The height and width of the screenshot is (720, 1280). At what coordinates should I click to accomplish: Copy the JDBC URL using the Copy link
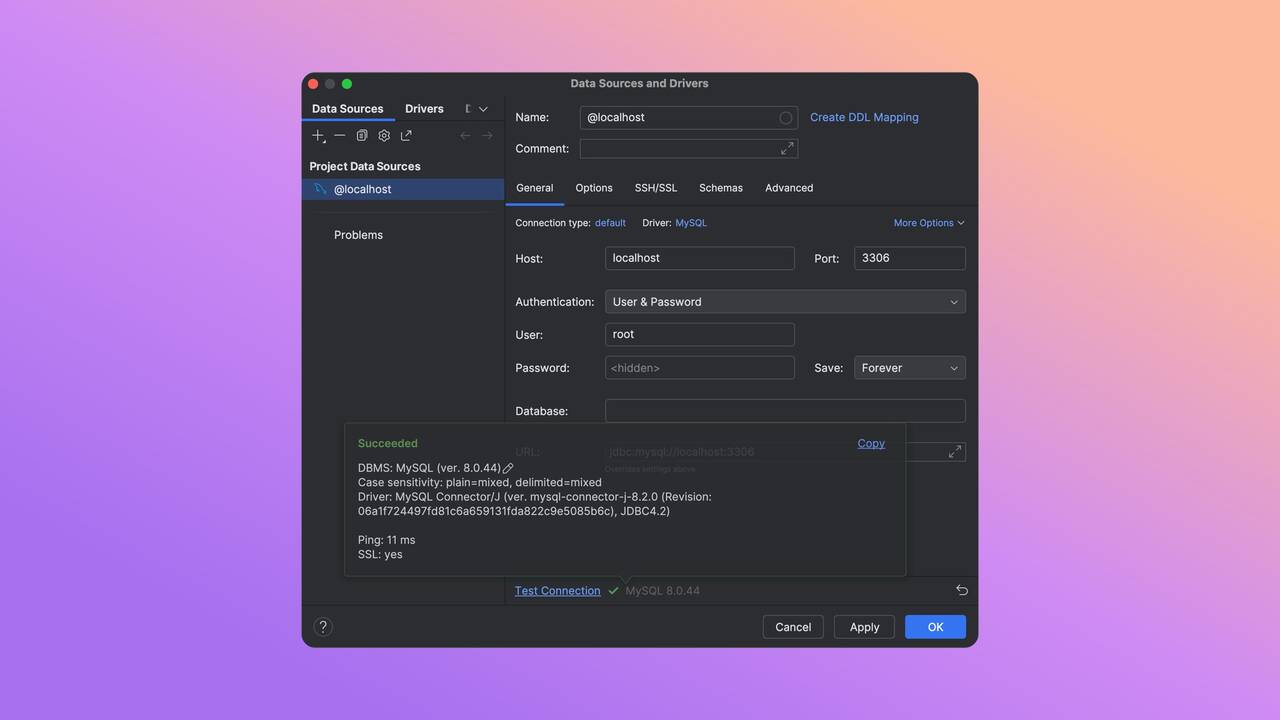(x=870, y=443)
